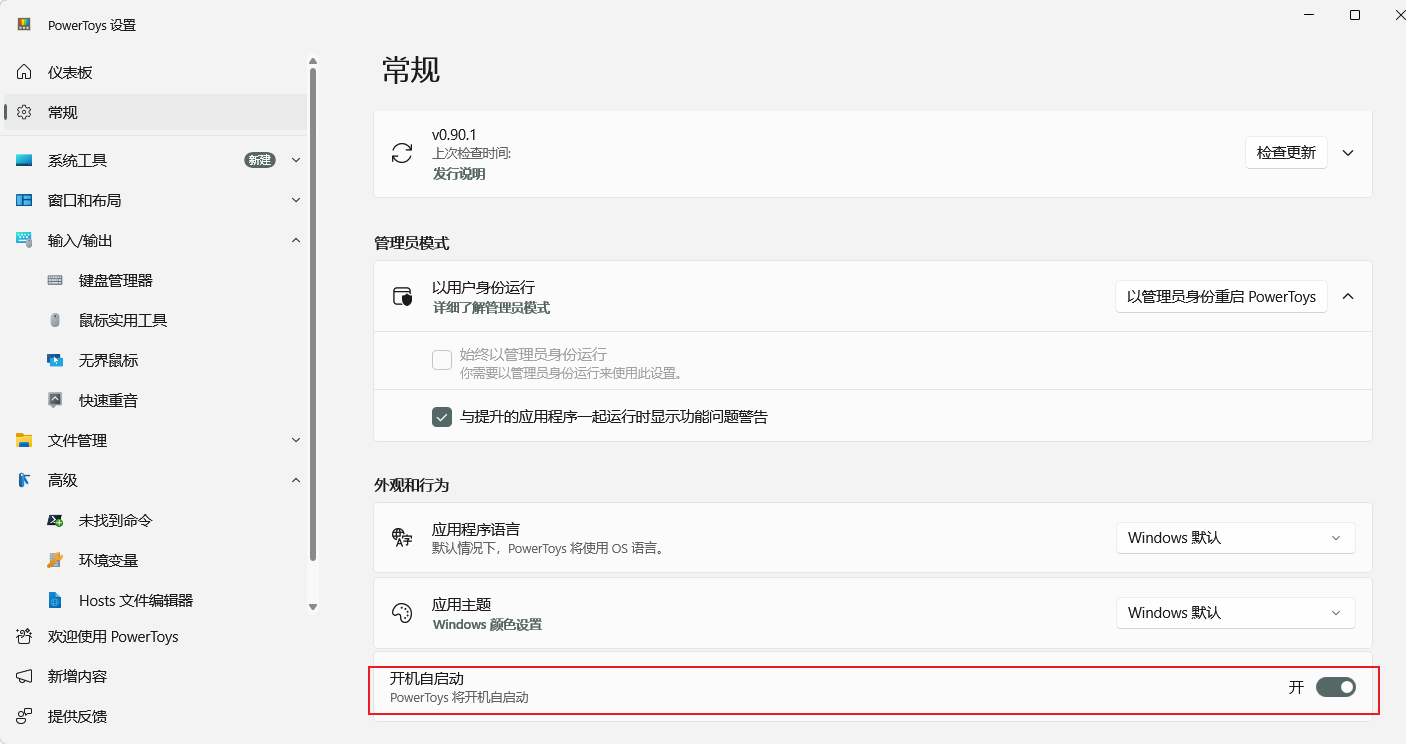Expand the version update section chevron
The height and width of the screenshot is (744, 1406).
click(x=1348, y=153)
